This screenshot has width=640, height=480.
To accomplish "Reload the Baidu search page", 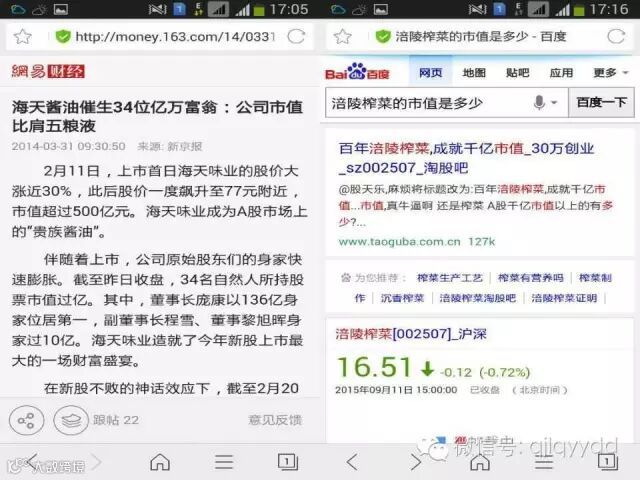I will coord(616,37).
